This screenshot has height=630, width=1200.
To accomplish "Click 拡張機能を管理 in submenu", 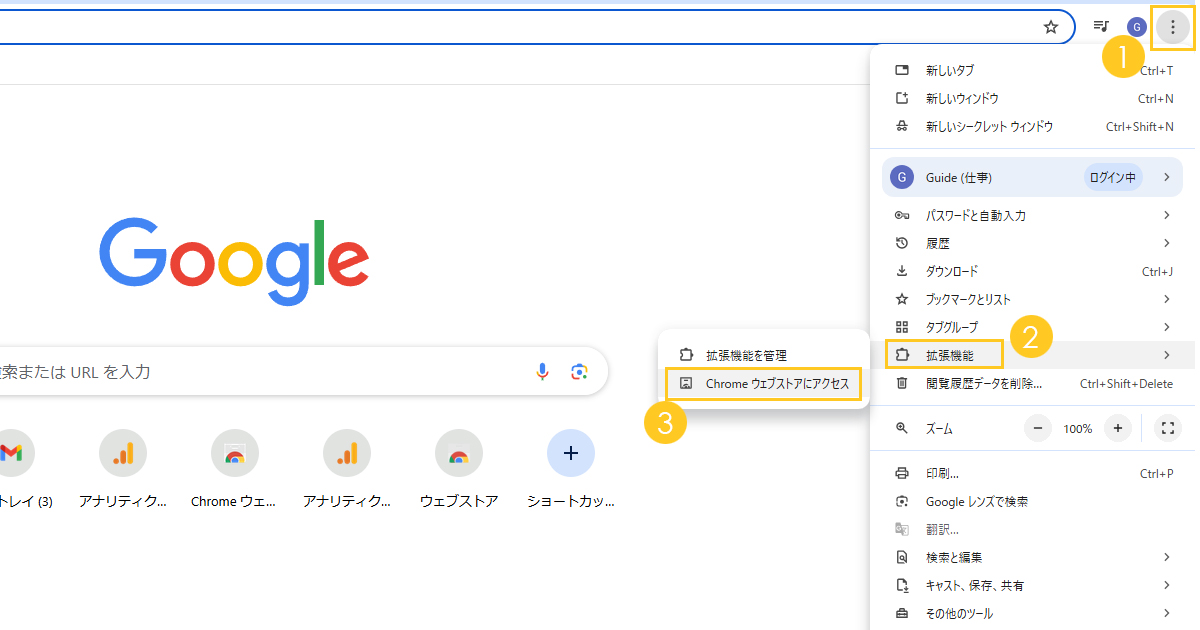I will coord(764,355).
